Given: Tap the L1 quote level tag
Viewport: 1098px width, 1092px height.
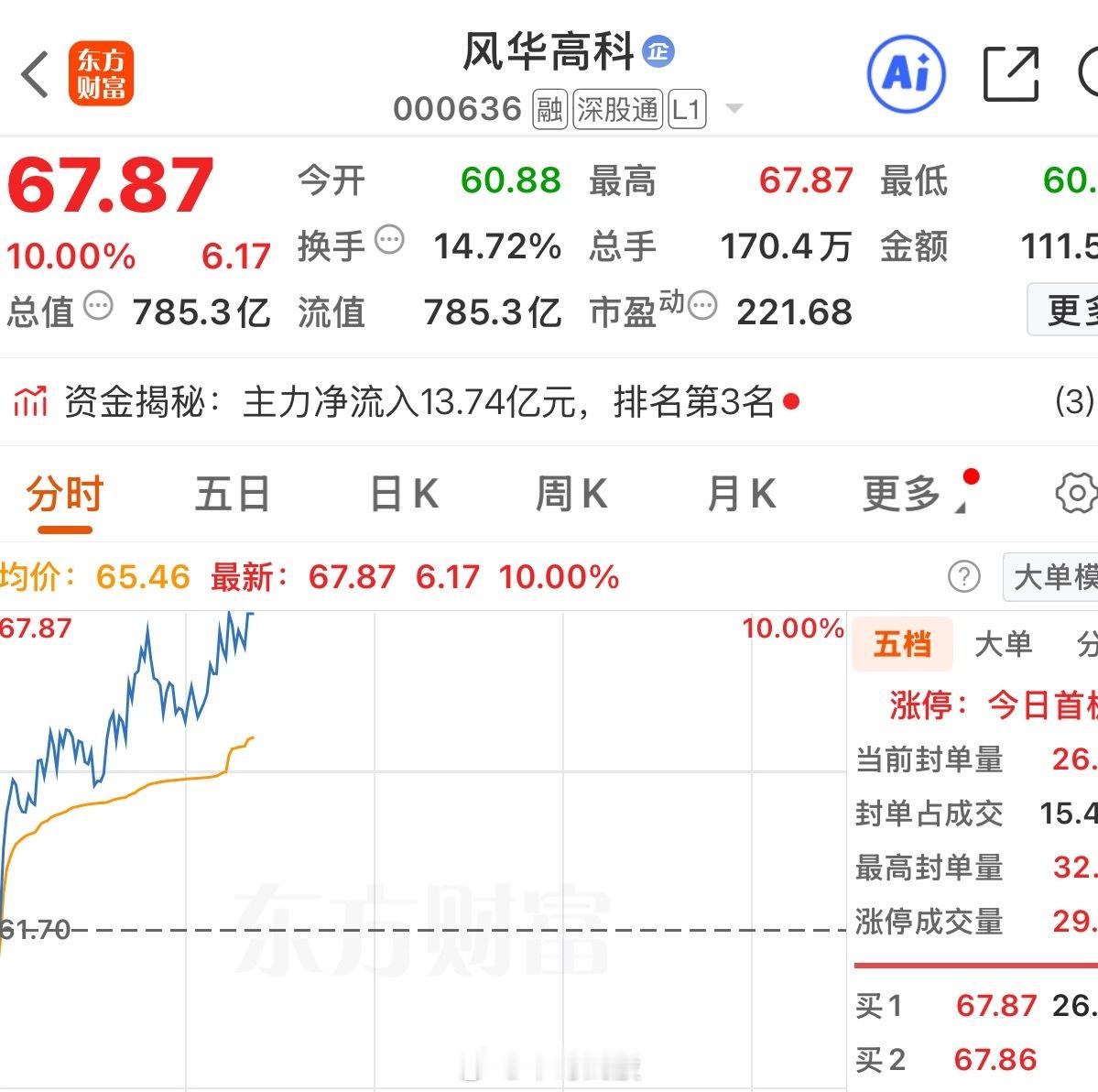Looking at the screenshot, I should (687, 109).
